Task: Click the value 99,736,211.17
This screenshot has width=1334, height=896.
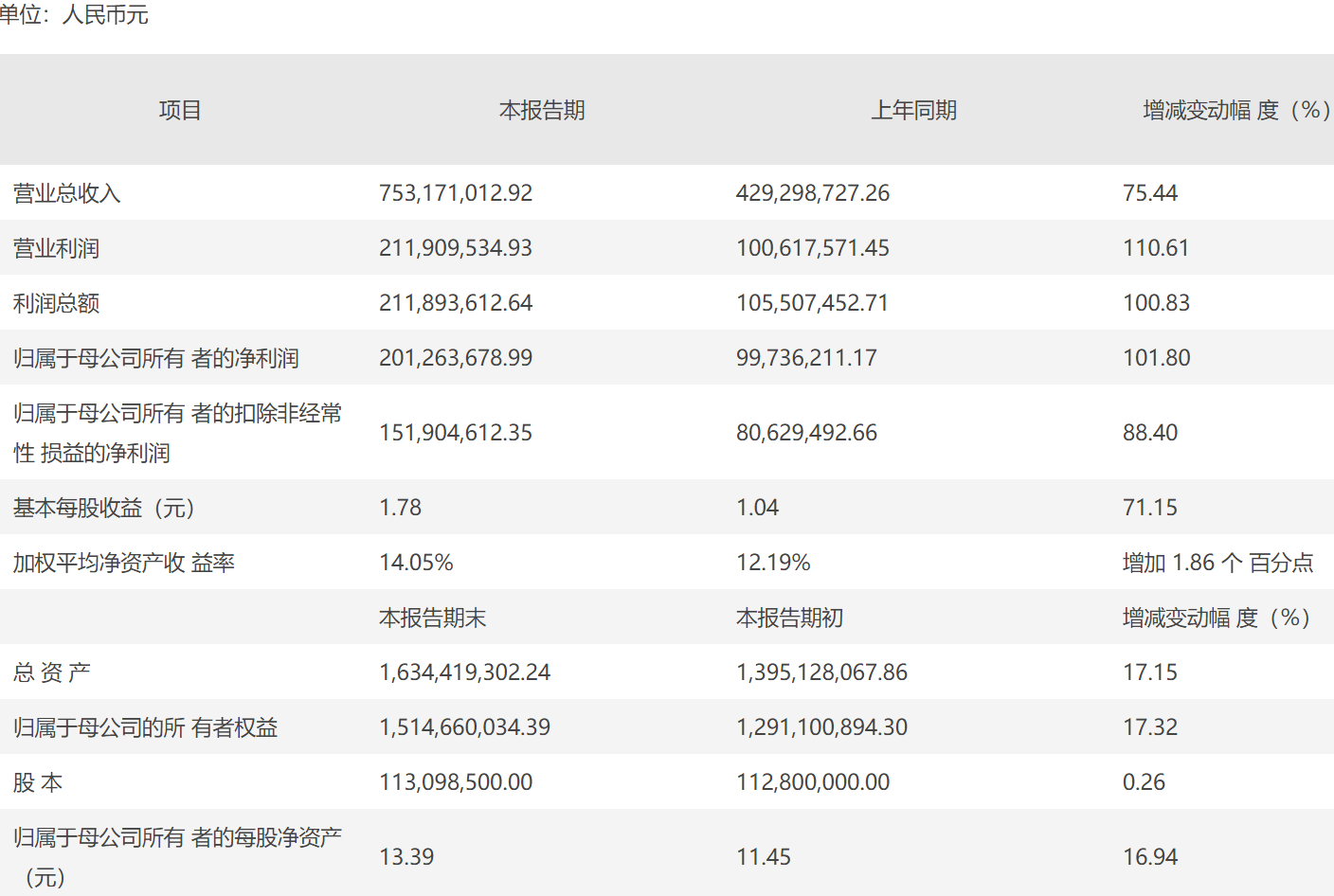Action: (x=806, y=358)
